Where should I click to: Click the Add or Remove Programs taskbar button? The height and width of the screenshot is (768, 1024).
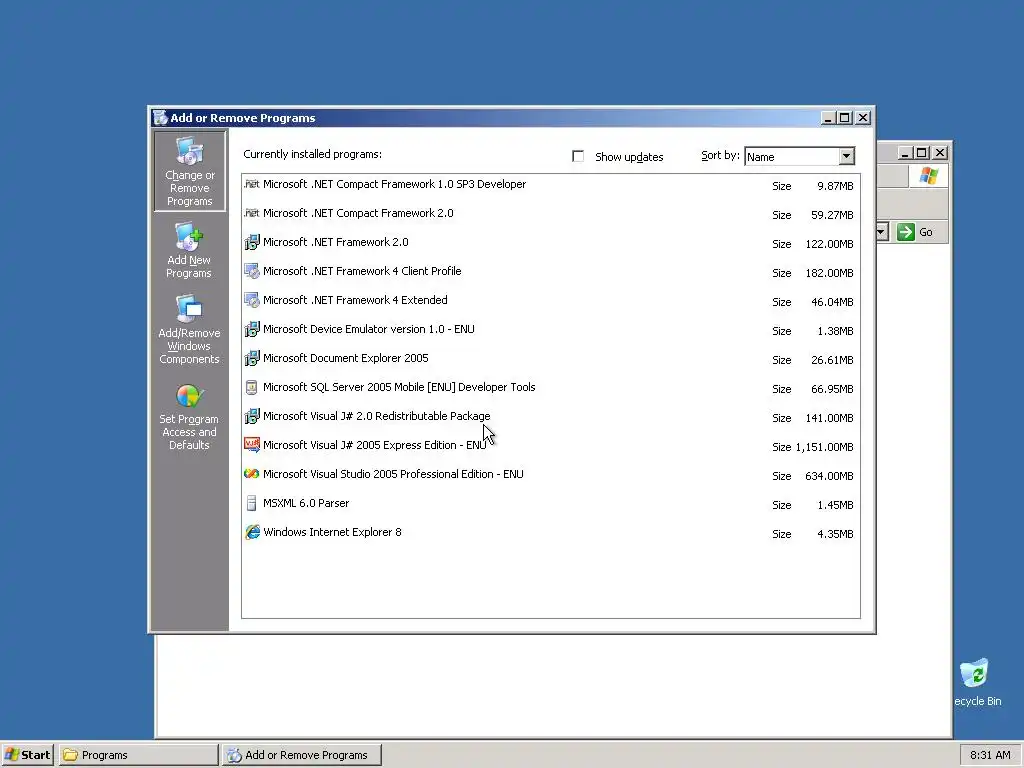pos(302,755)
